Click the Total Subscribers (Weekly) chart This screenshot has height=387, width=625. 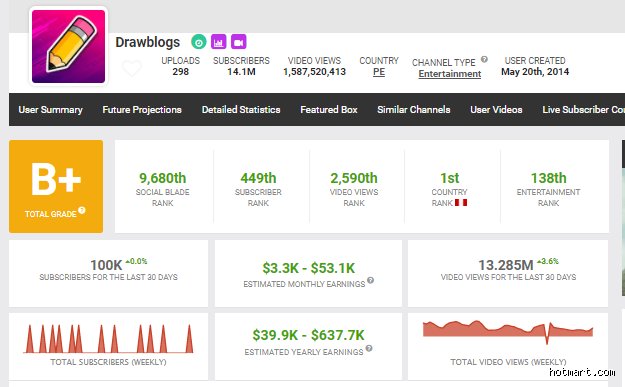108,339
